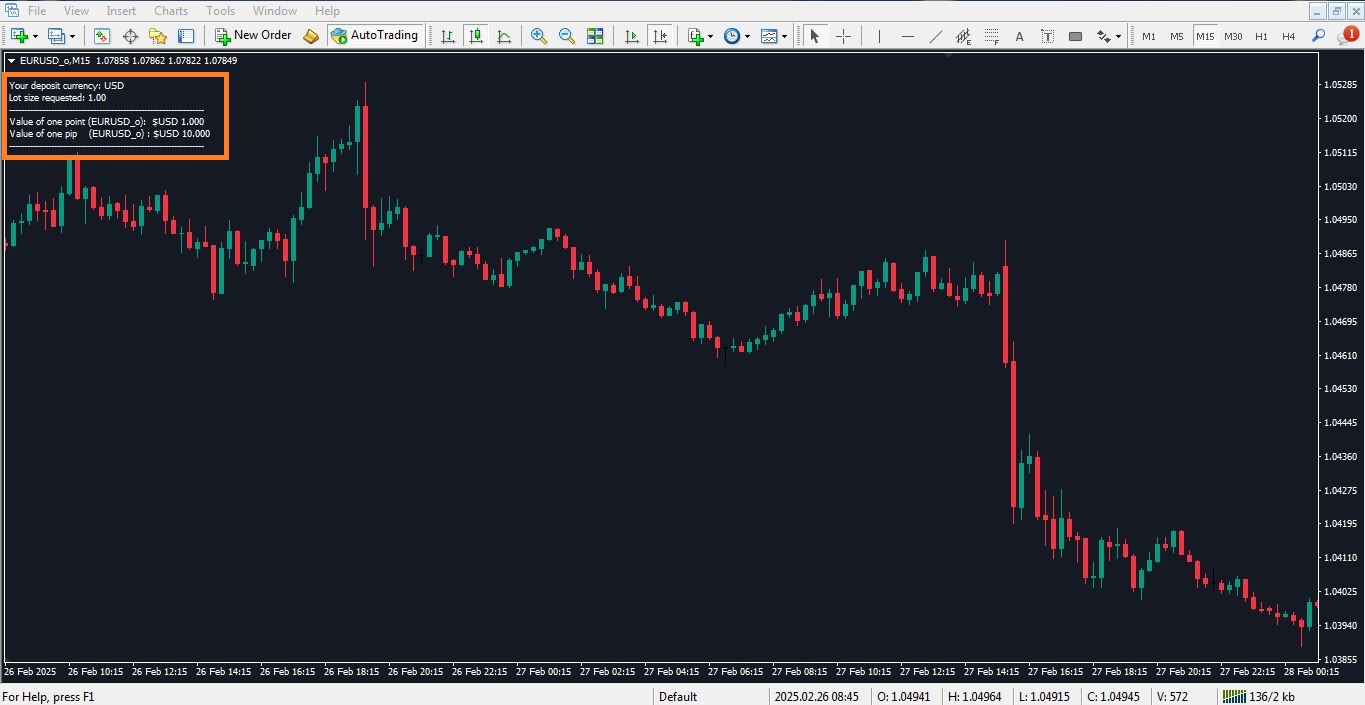Image resolution: width=1365 pixels, height=705 pixels.
Task: Open the Templates dropdown arrow
Action: point(785,36)
